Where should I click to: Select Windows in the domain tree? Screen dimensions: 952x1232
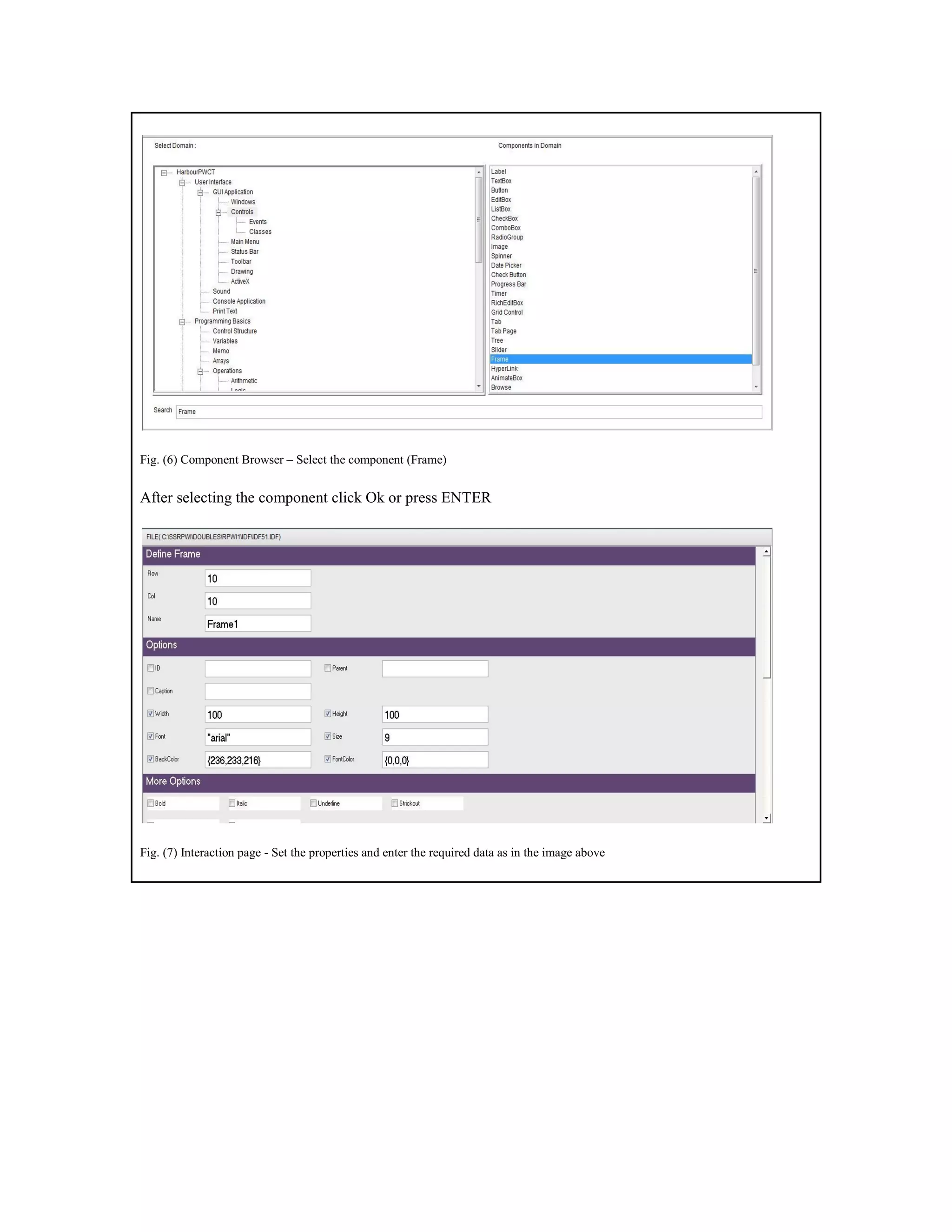[x=243, y=202]
